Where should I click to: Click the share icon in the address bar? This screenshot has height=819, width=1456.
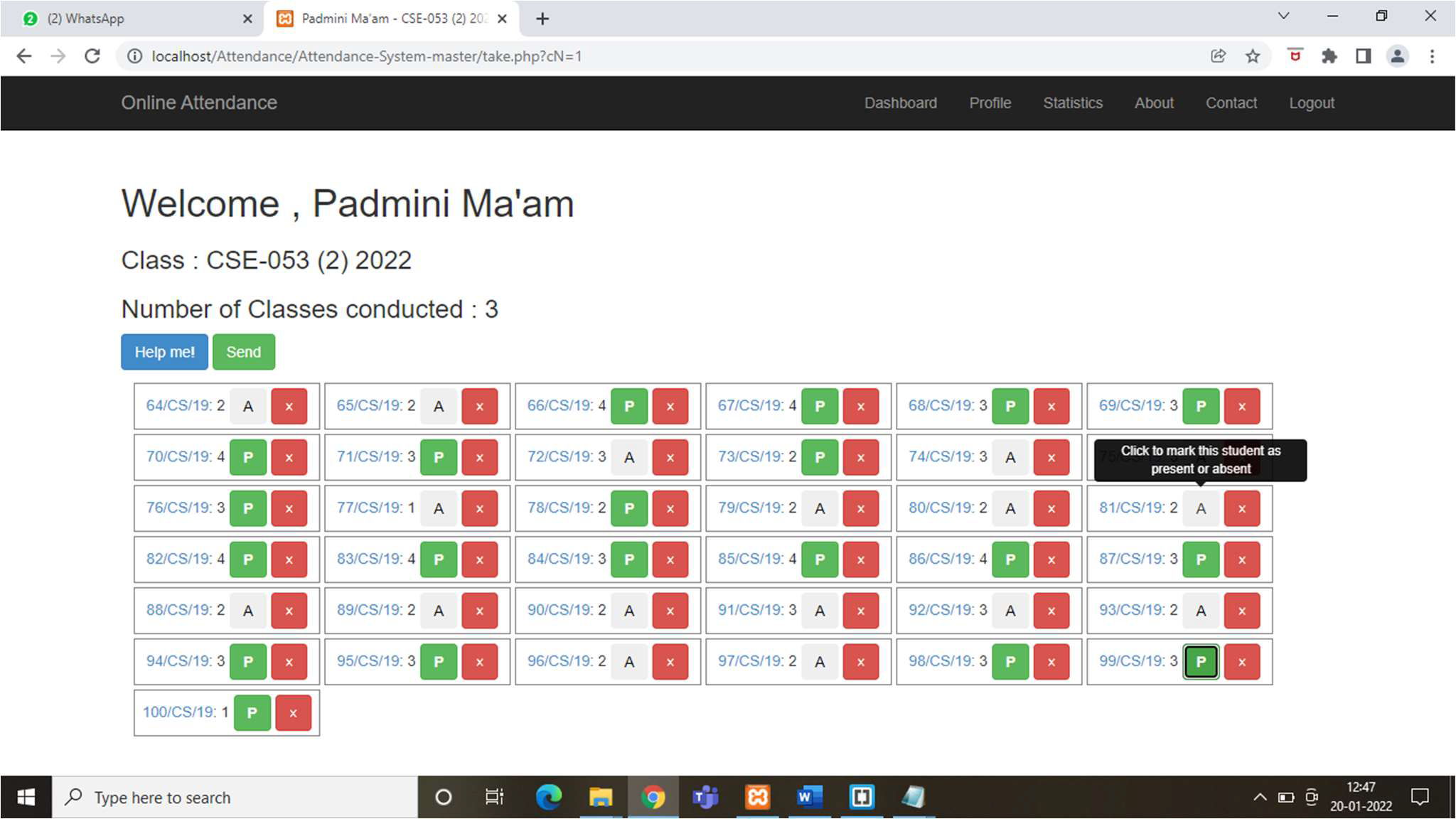tap(1218, 56)
